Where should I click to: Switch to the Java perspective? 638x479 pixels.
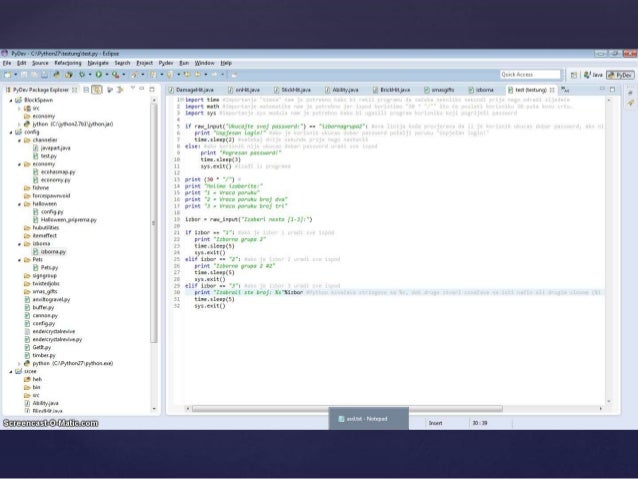(593, 75)
